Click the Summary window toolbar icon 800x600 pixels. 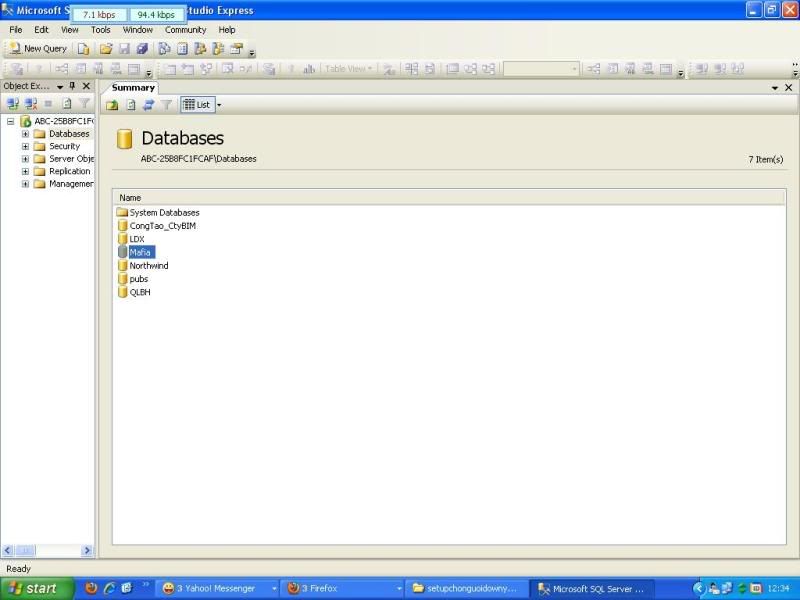pyautogui.click(x=182, y=49)
